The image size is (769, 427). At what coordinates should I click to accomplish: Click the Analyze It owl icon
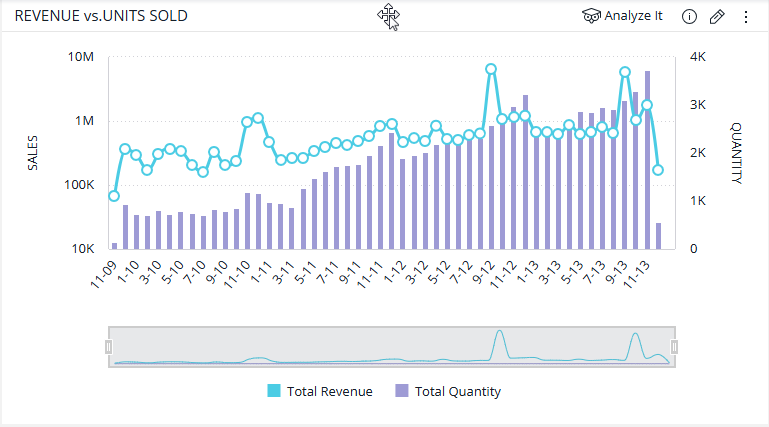point(591,16)
